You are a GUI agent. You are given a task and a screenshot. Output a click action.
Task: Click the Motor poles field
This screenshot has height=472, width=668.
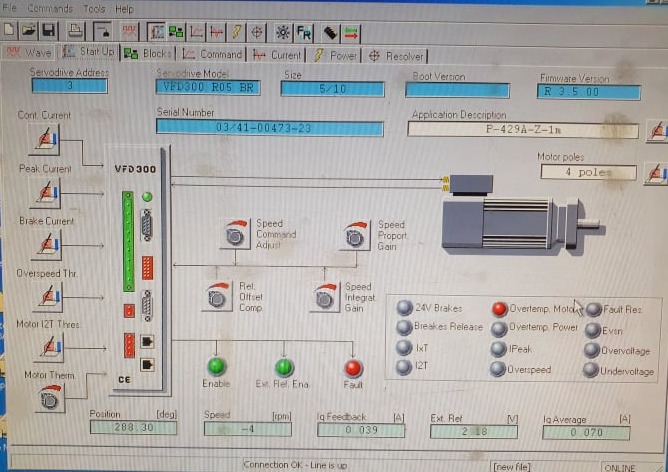pyautogui.click(x=589, y=173)
